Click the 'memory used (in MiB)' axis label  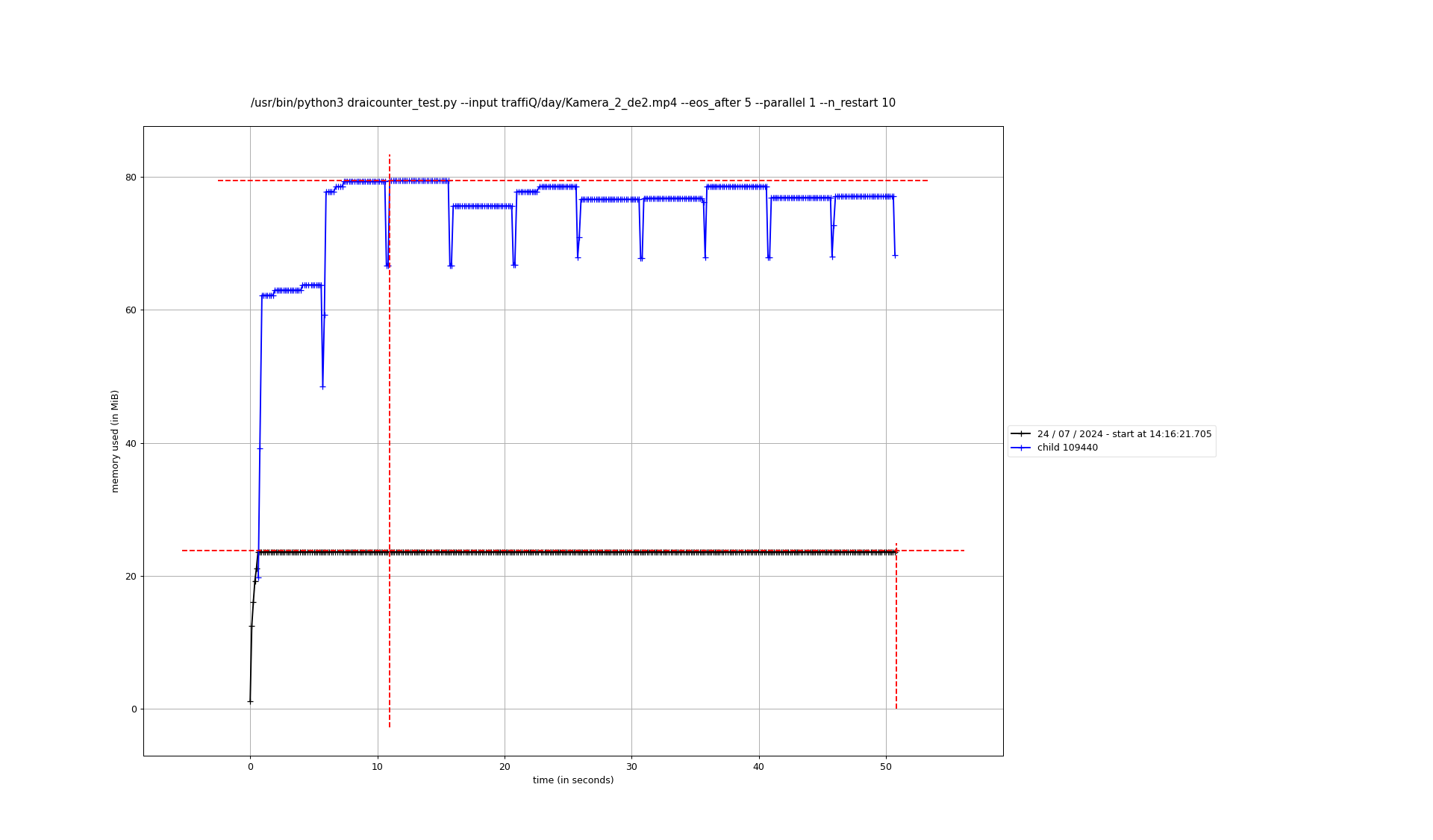(115, 441)
